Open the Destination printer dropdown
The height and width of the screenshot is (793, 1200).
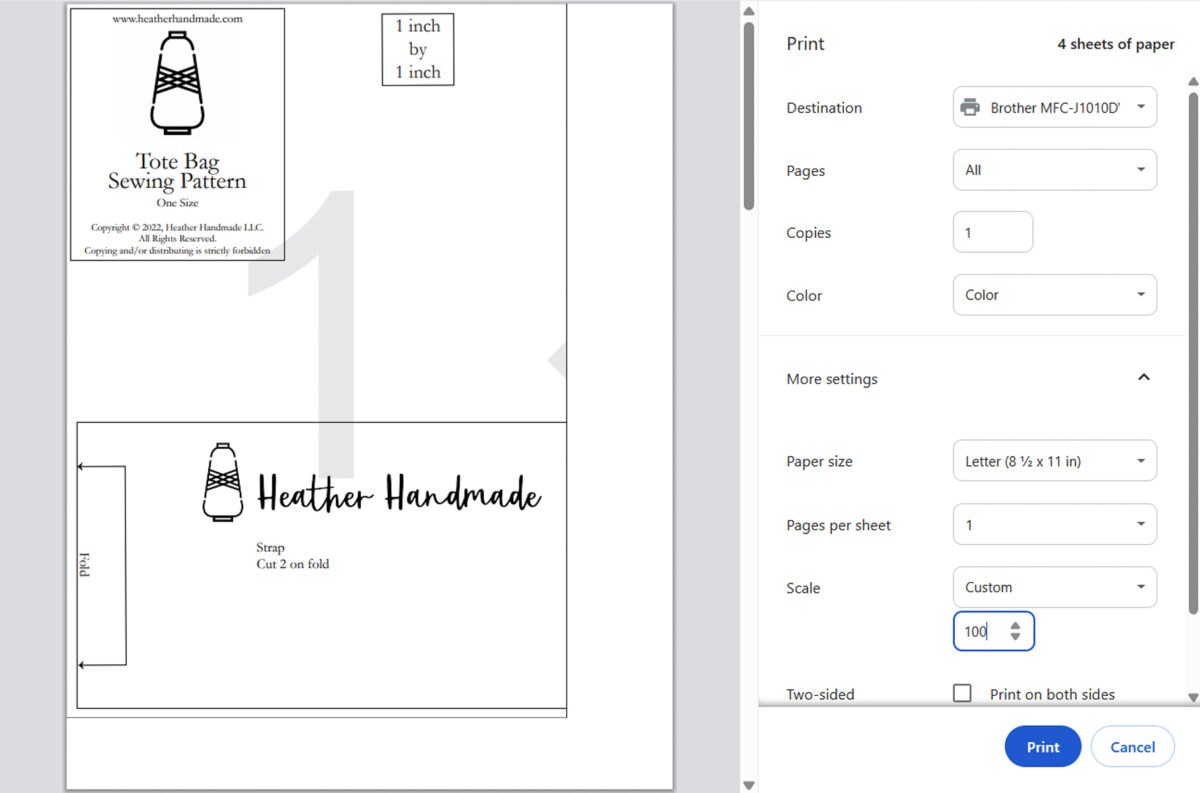(1055, 107)
